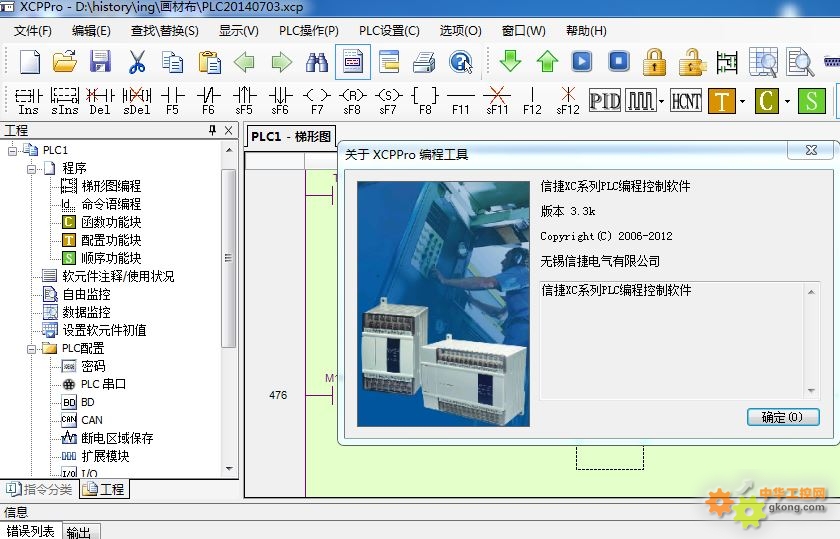The image size is (840, 539).
Task: Click the olive C function block icon
Action: 767,101
